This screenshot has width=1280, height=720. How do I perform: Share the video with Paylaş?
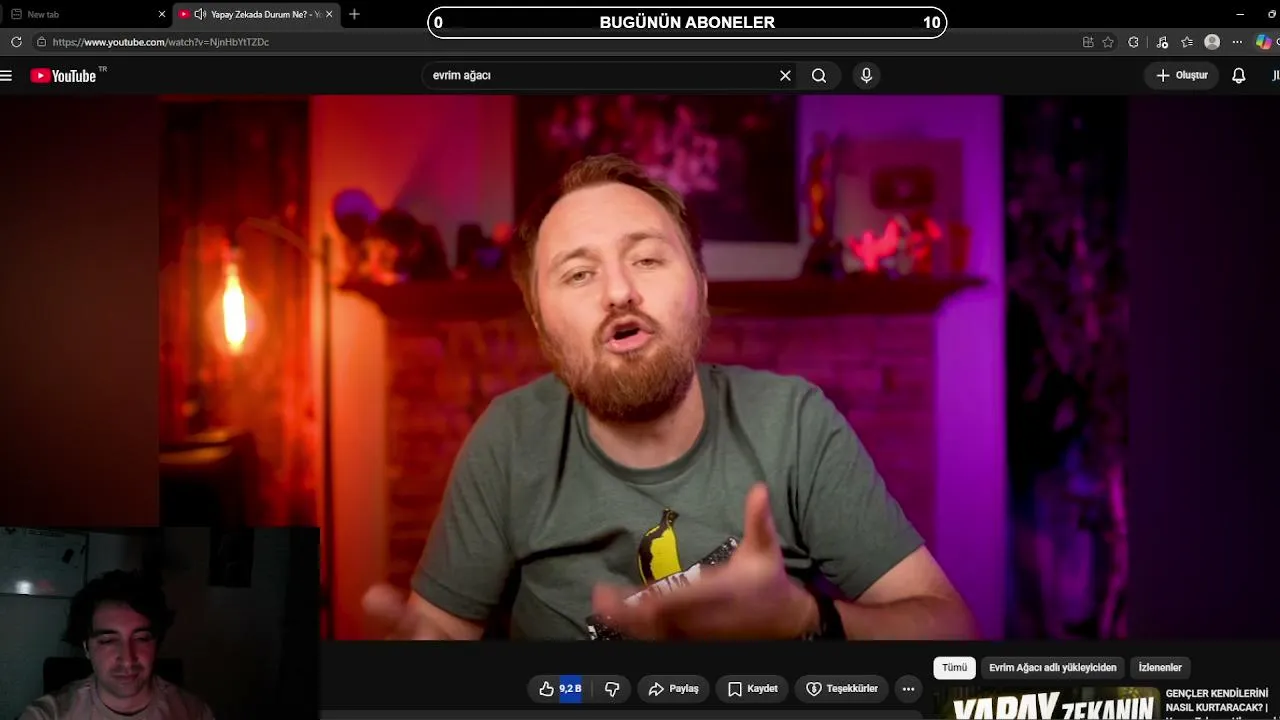673,689
